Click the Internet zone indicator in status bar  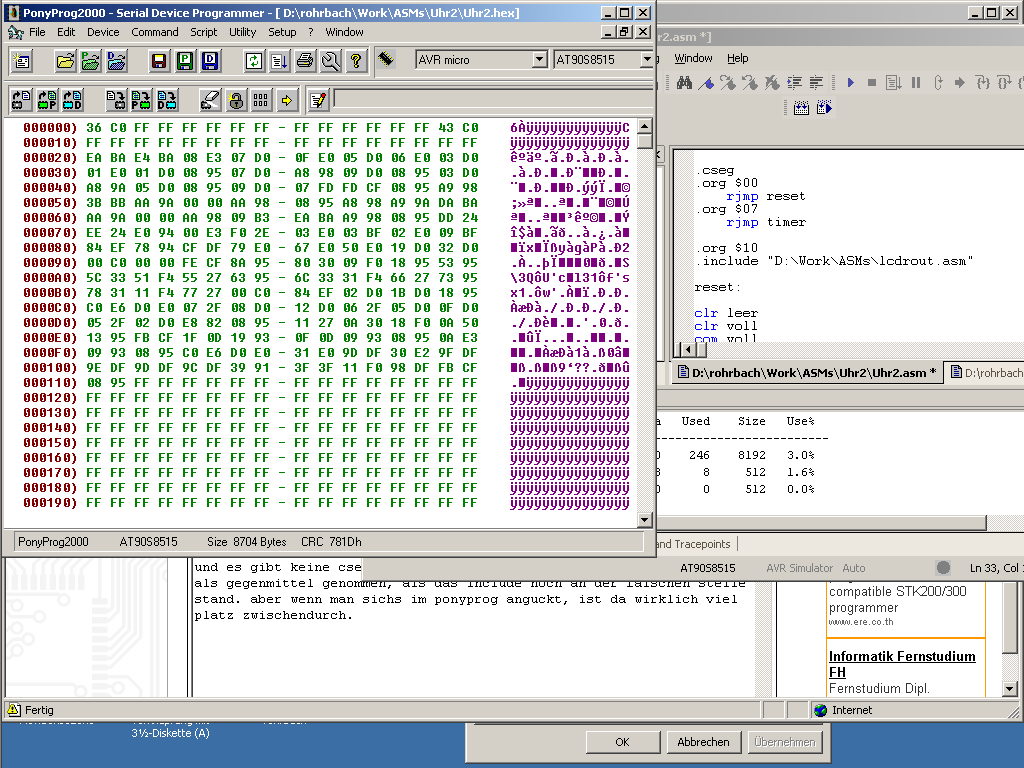point(844,710)
